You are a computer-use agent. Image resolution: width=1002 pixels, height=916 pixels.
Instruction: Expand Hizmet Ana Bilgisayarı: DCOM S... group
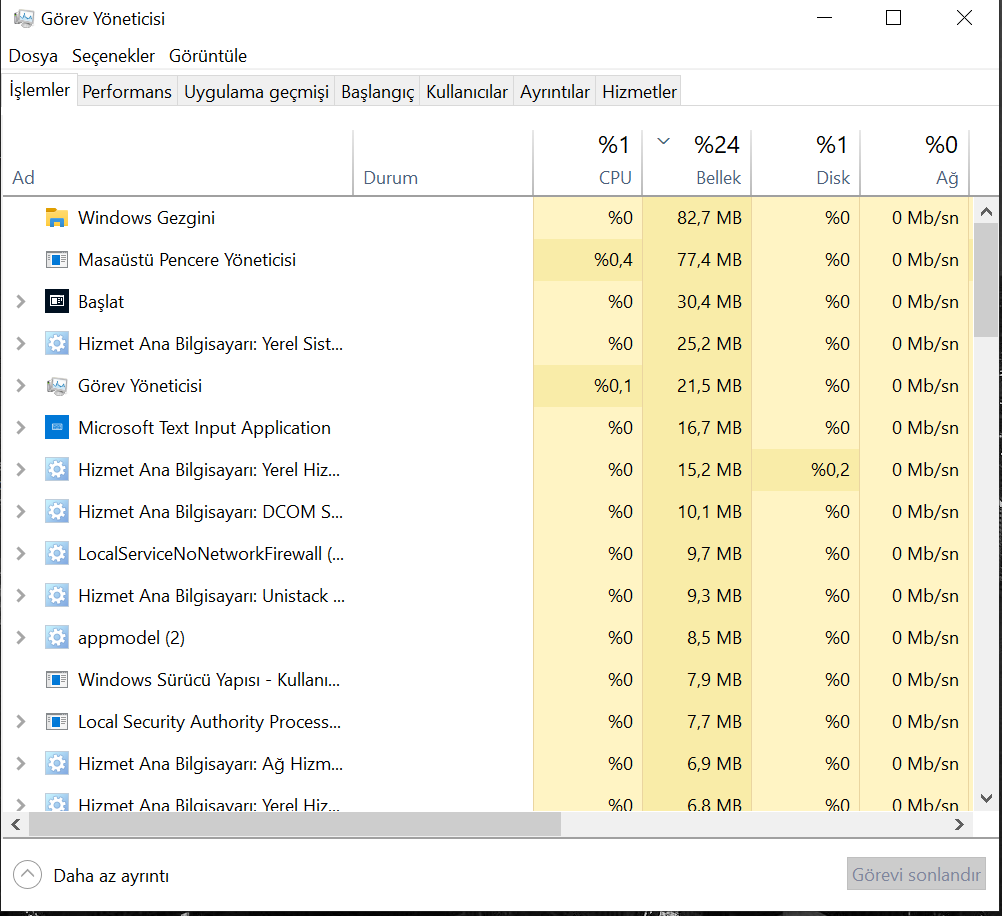tap(20, 512)
